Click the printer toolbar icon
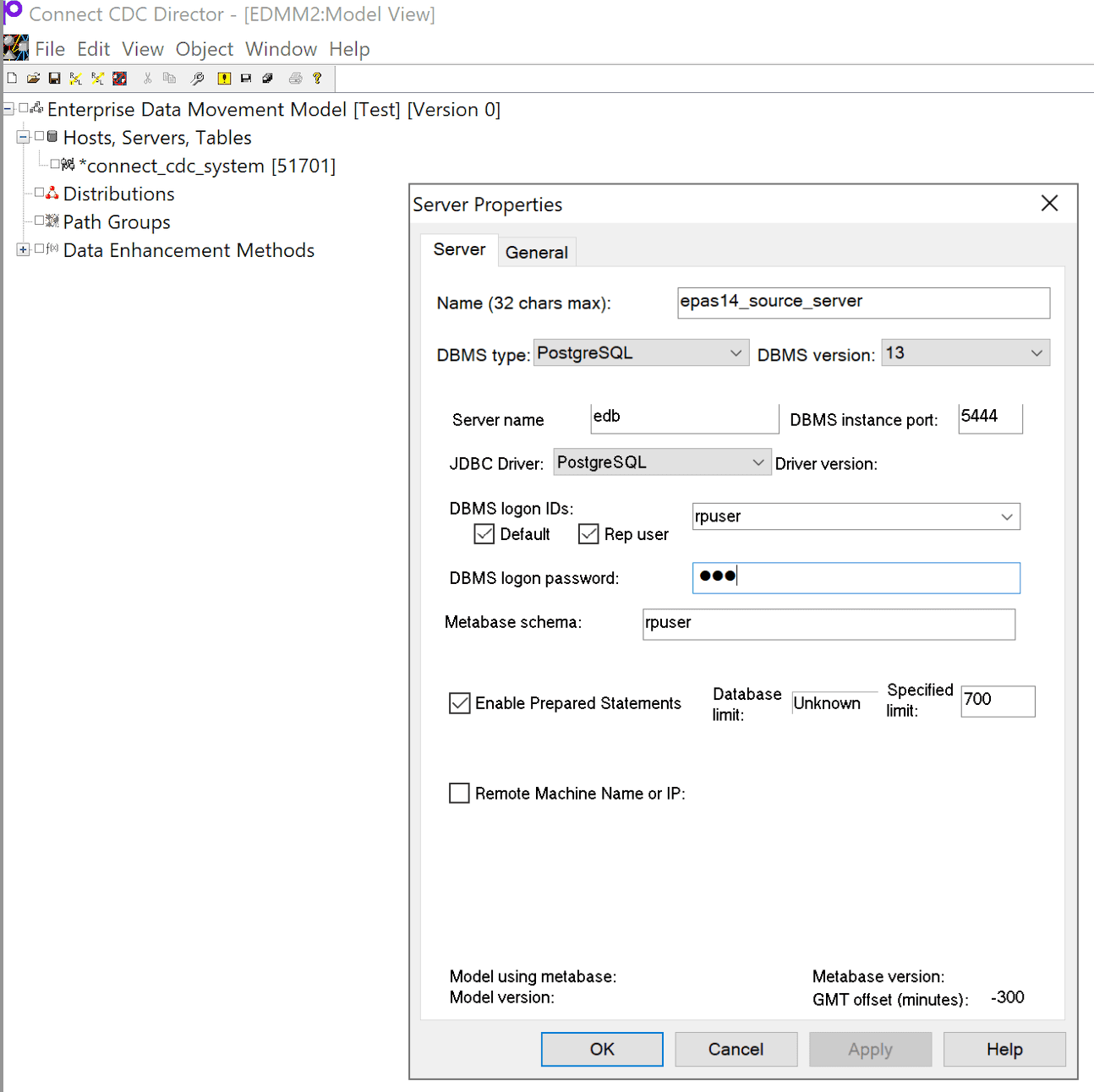 pyautogui.click(x=295, y=78)
